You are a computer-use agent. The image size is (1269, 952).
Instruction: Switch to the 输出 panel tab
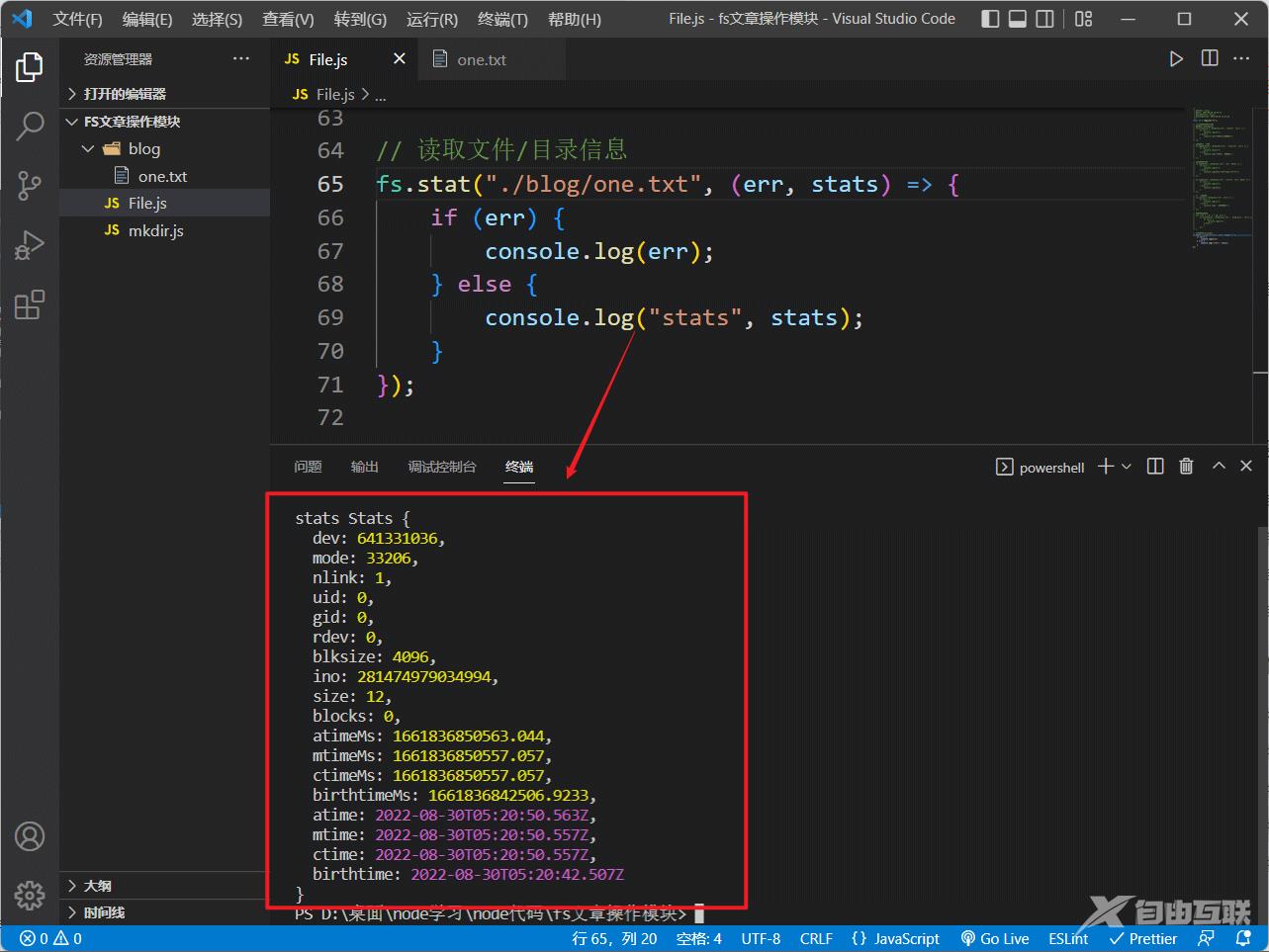pyautogui.click(x=364, y=467)
